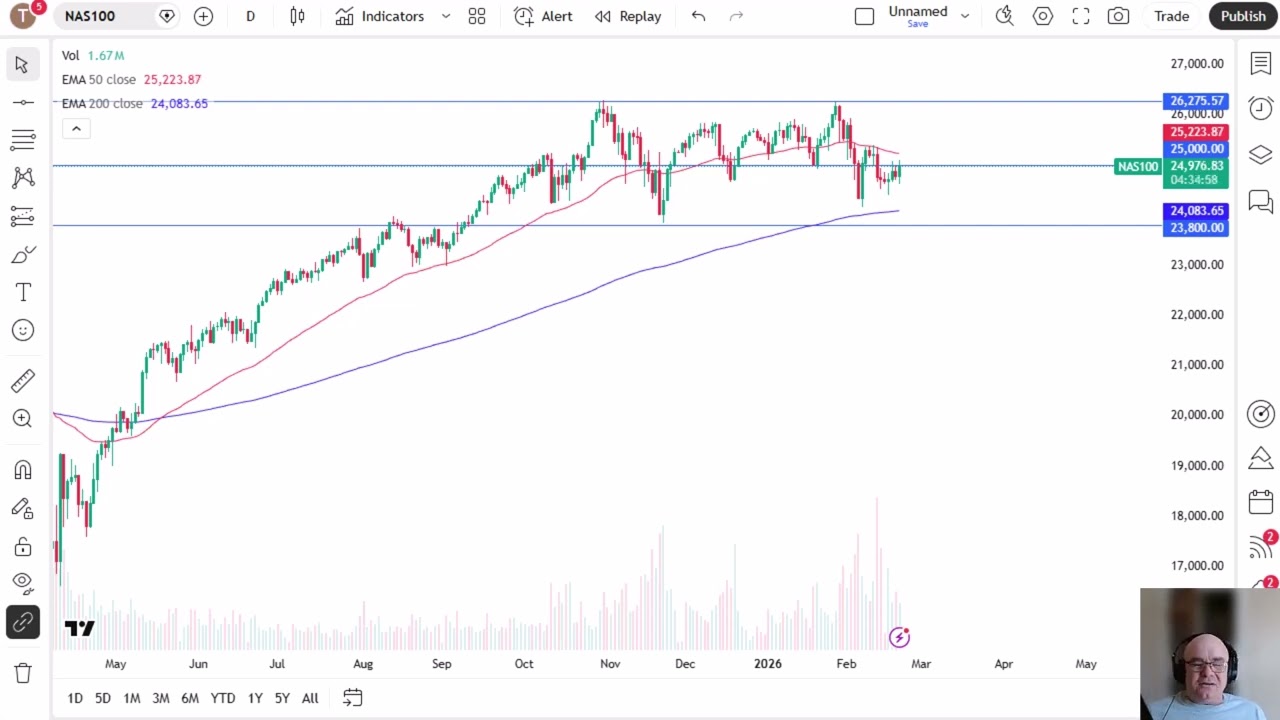Collapse the indicator legend arrow
Image resolution: width=1280 pixels, height=720 pixels.
click(76, 128)
